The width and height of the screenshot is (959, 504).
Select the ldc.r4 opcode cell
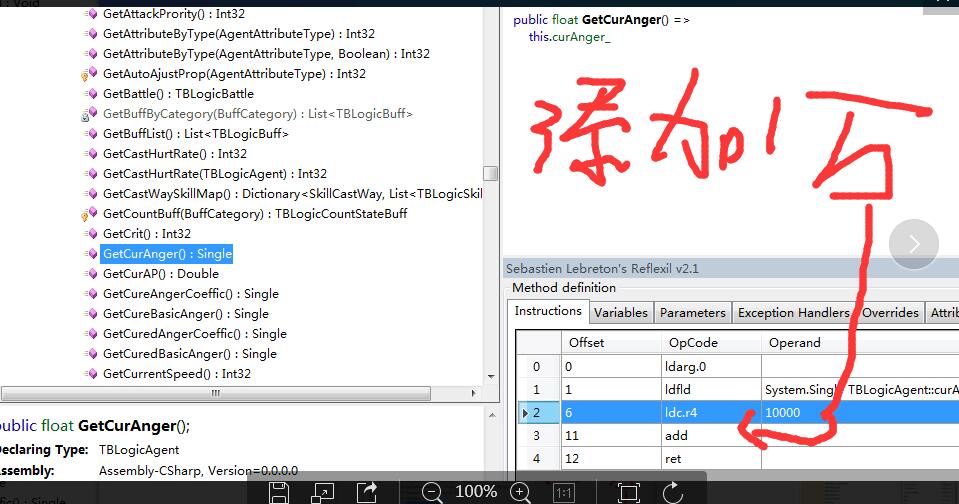click(711, 413)
